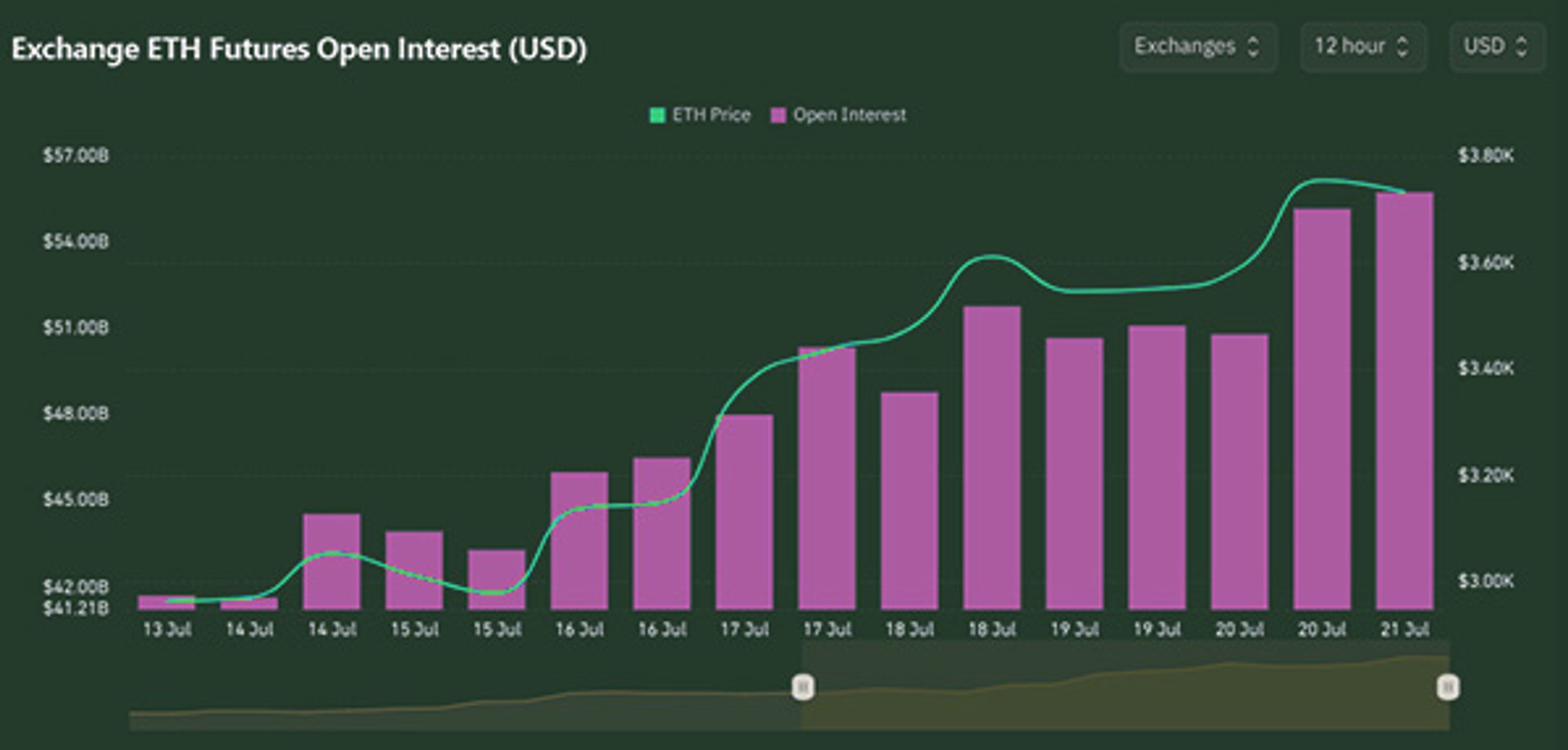Click the '$41.21B' left axis label
Viewport: 1568px width, 750px height.
76,607
